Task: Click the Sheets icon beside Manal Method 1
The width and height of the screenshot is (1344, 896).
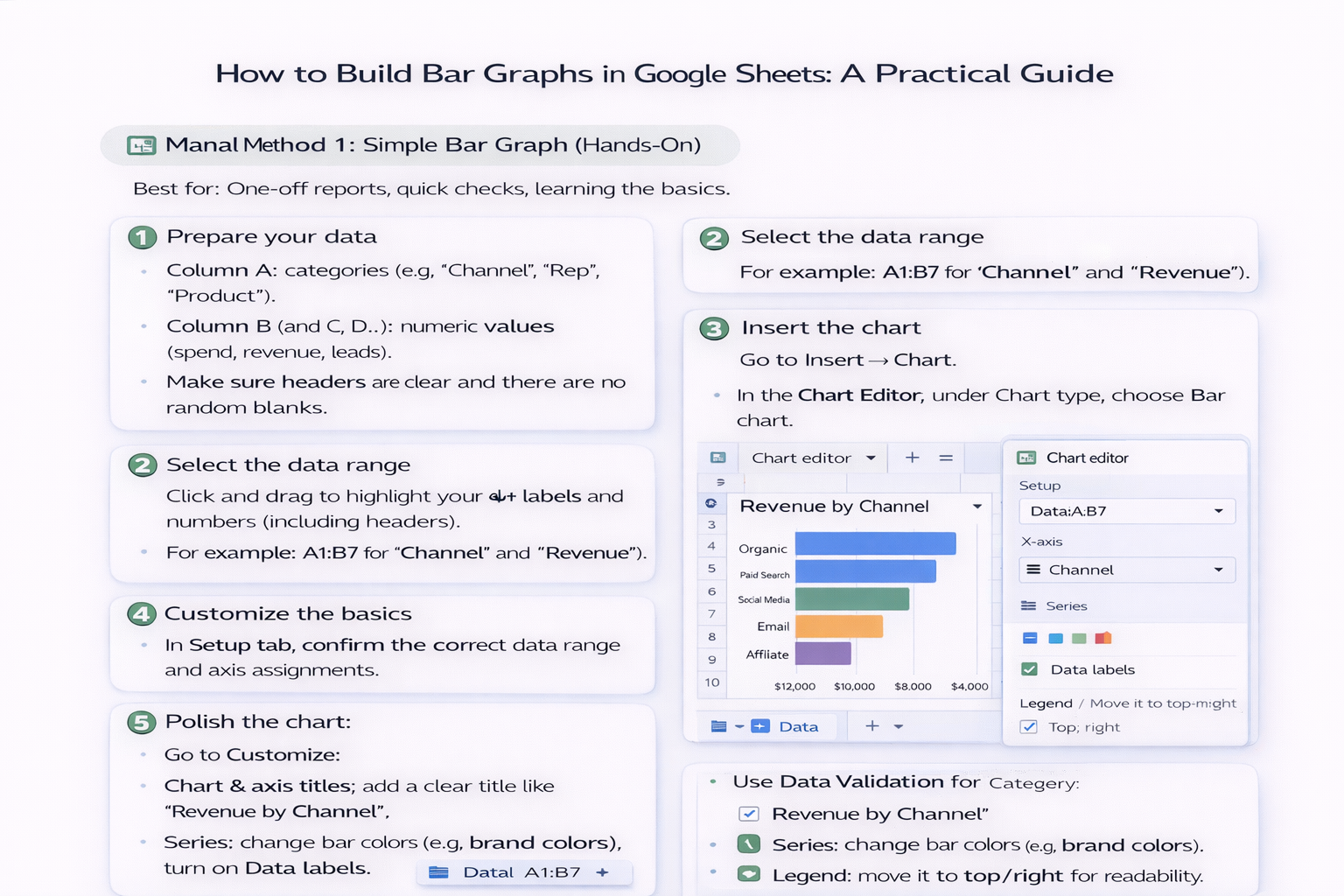Action: click(x=141, y=145)
